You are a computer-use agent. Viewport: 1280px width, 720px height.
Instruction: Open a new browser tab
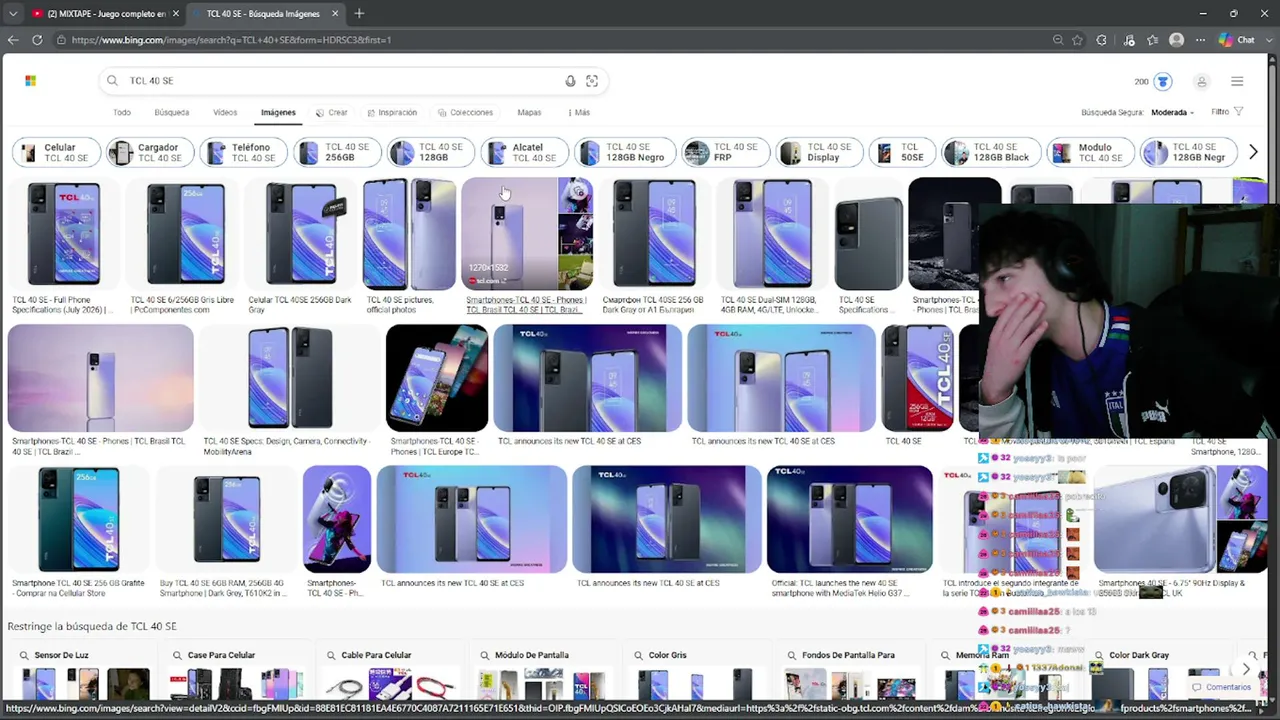pos(359,13)
